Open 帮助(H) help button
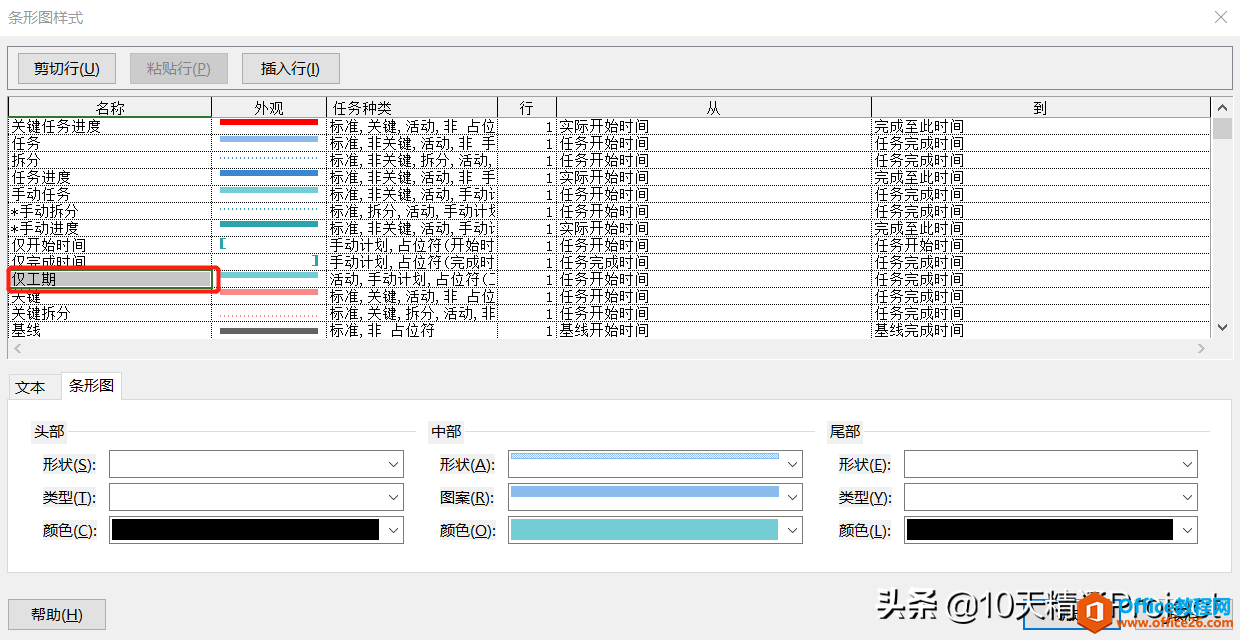The image size is (1240, 640). (x=57, y=614)
